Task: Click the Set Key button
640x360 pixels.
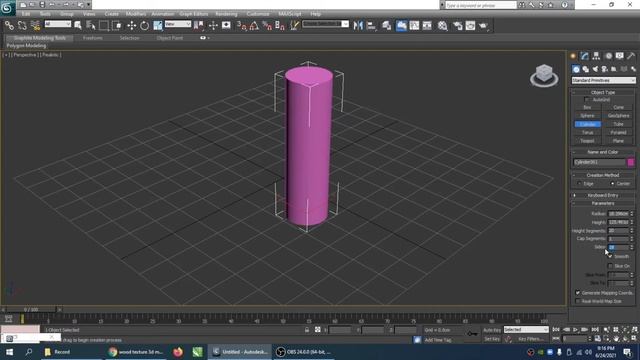Action: coord(492,339)
